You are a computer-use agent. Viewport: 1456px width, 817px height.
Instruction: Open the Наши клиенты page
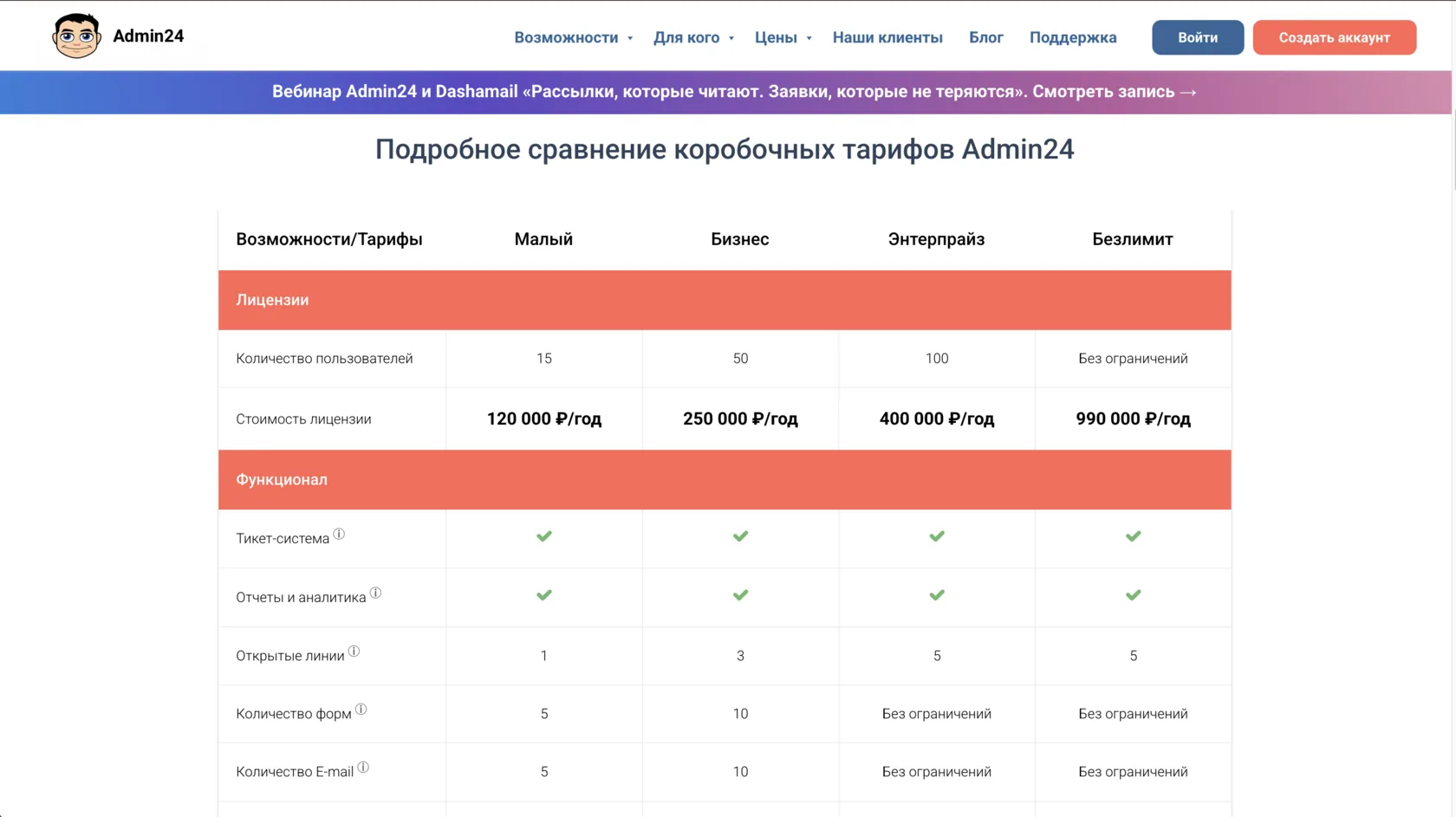[x=887, y=37]
